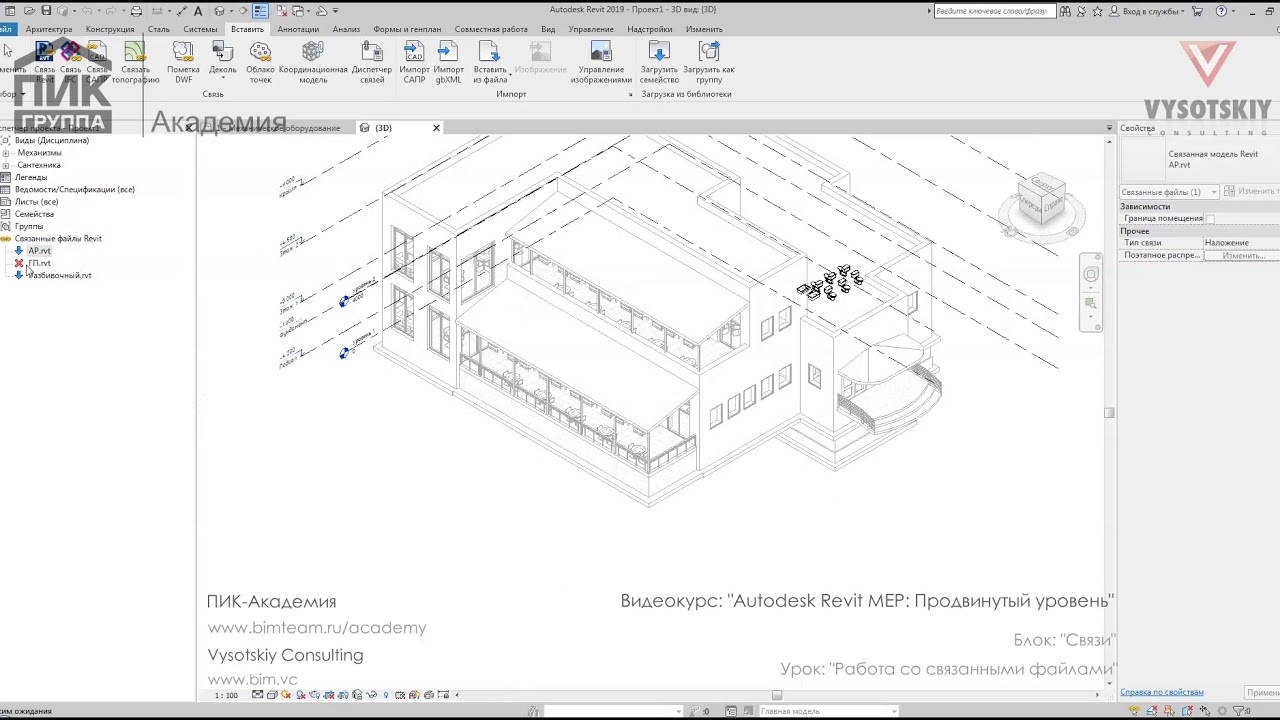
Task: Click the Связь panel label on the ribbon
Action: click(x=213, y=94)
